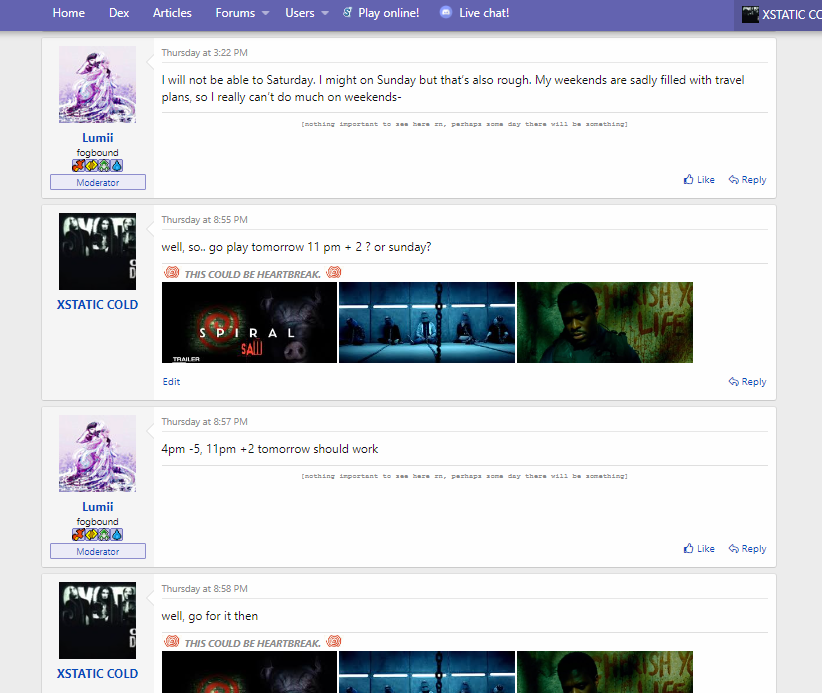Screen dimensions: 822x693
Task: Open the Thursday at 8:55 PM timestamp
Action: tap(204, 220)
